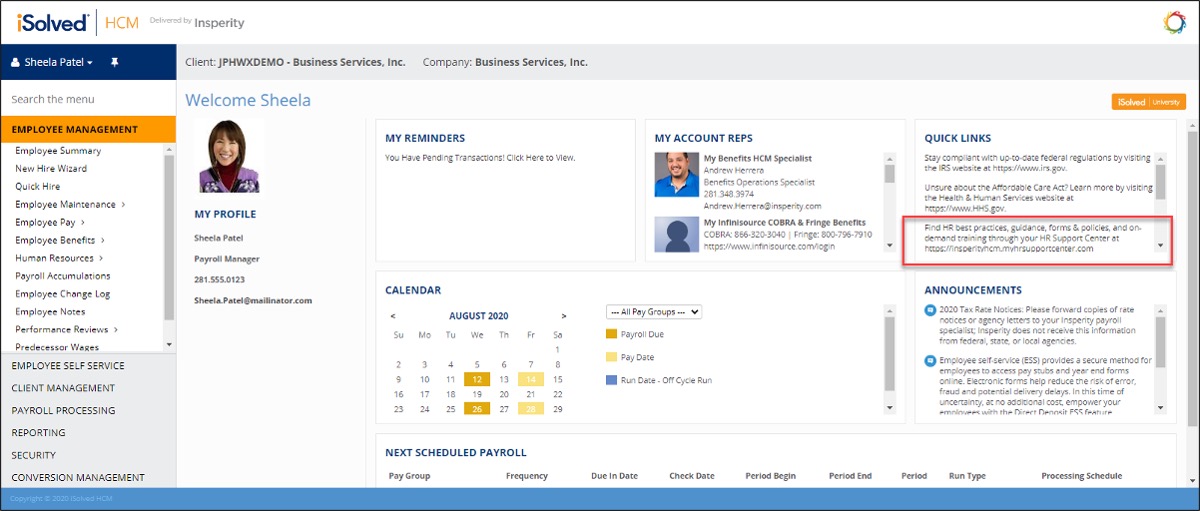
Task: Click the Processing Schedule column header
Action: (x=1081, y=476)
